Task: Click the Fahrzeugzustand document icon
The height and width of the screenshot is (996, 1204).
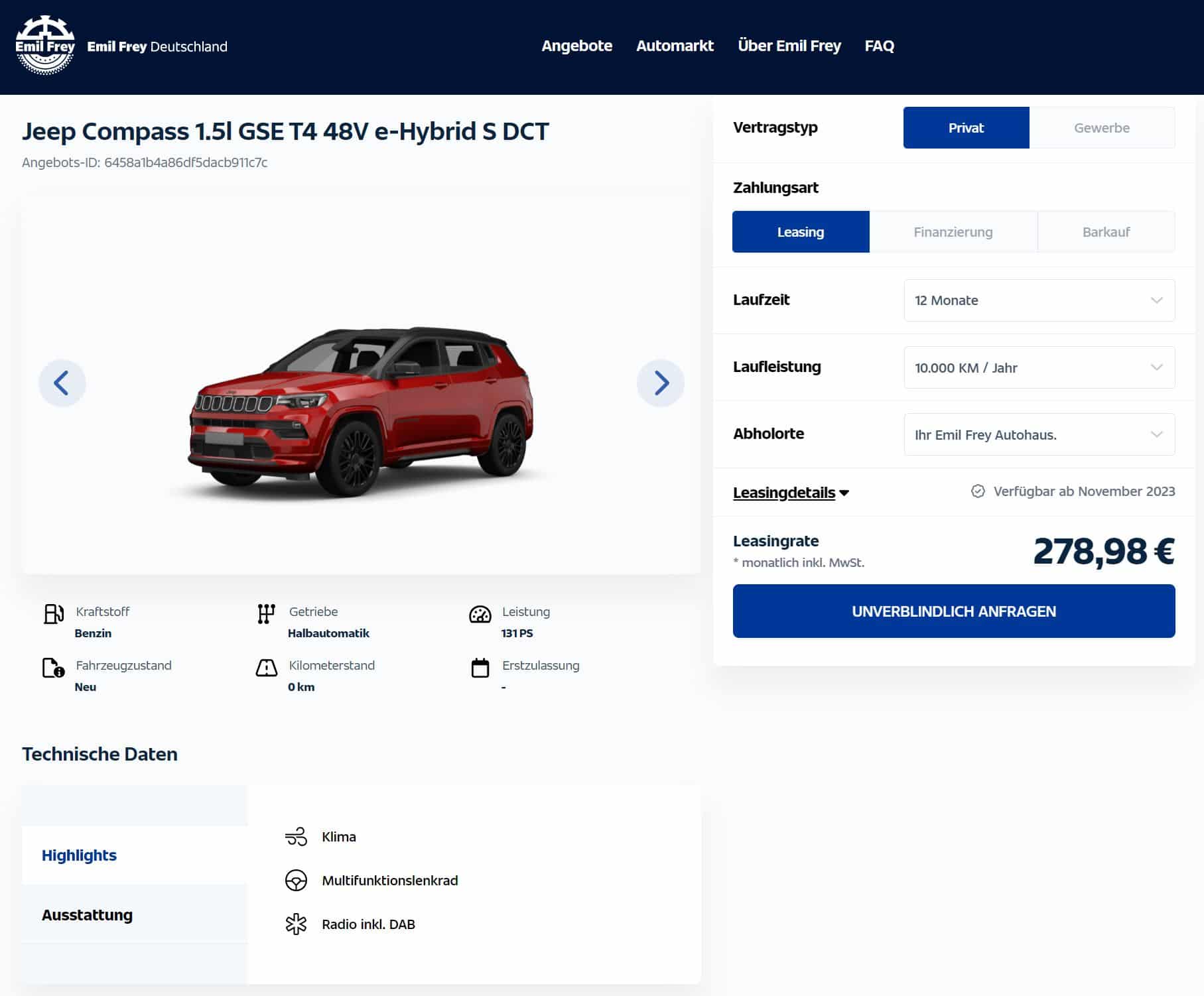Action: (x=54, y=668)
